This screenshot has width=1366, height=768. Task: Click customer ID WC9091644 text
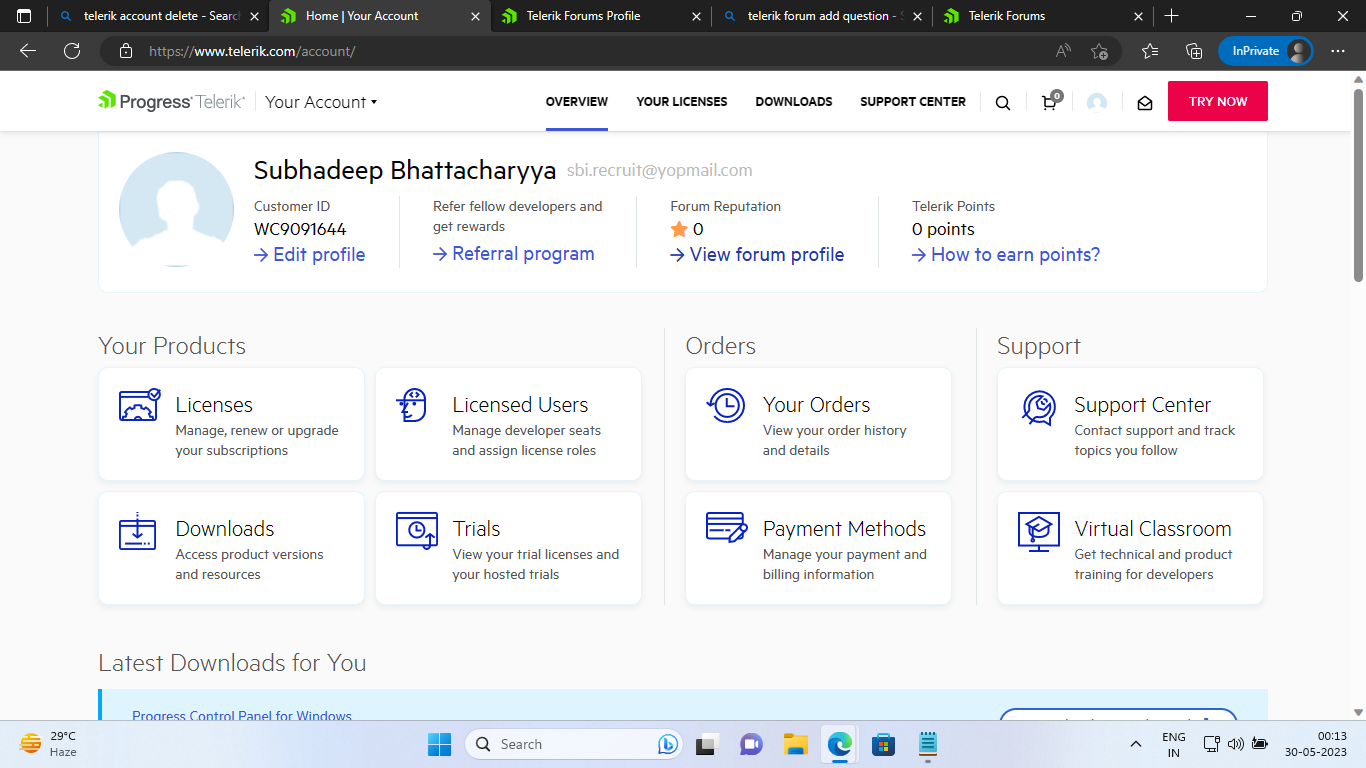pos(300,229)
